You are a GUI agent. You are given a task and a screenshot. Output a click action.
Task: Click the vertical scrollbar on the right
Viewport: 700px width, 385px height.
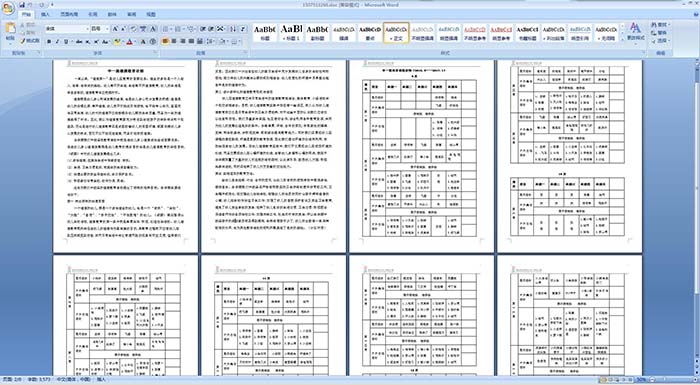pyautogui.click(x=696, y=218)
